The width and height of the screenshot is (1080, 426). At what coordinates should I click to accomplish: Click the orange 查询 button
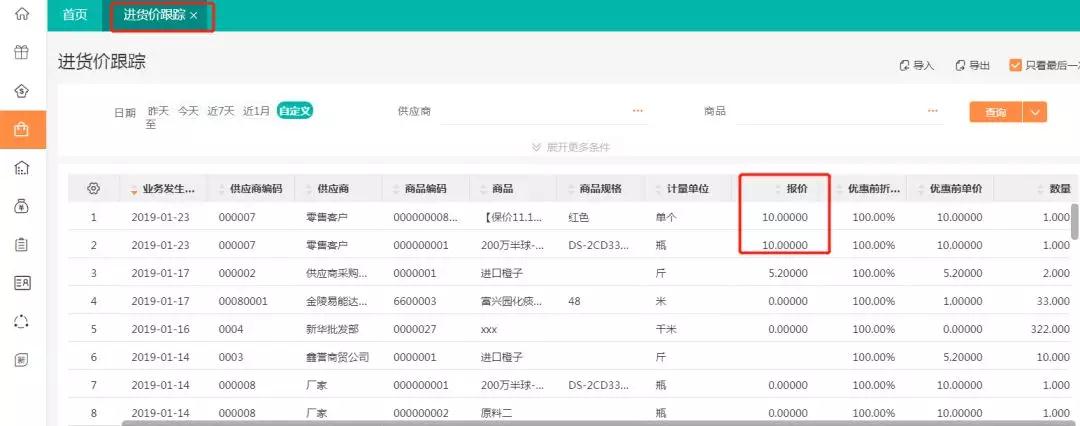[995, 112]
